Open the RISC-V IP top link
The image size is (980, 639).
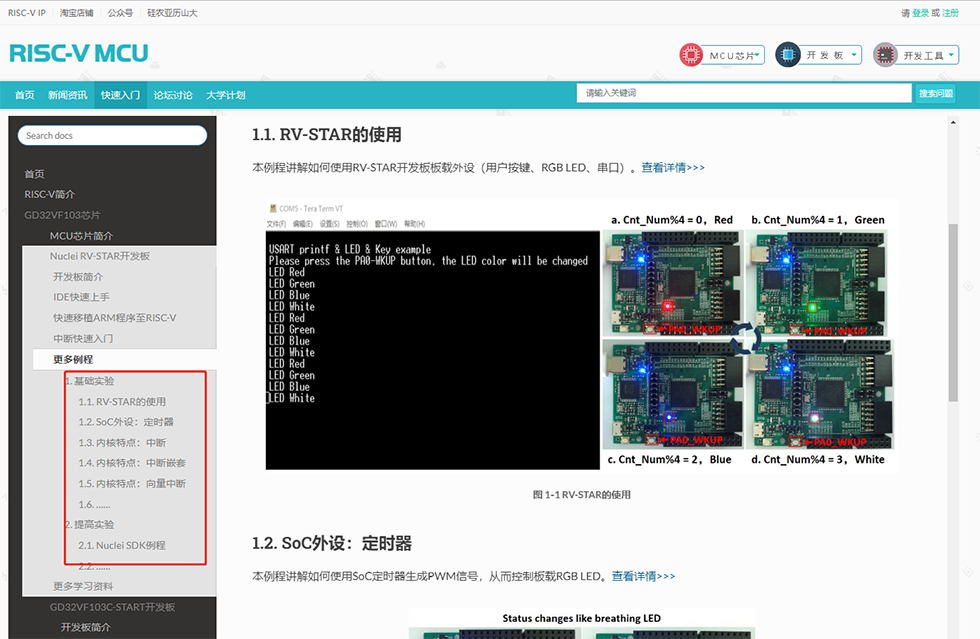27,13
